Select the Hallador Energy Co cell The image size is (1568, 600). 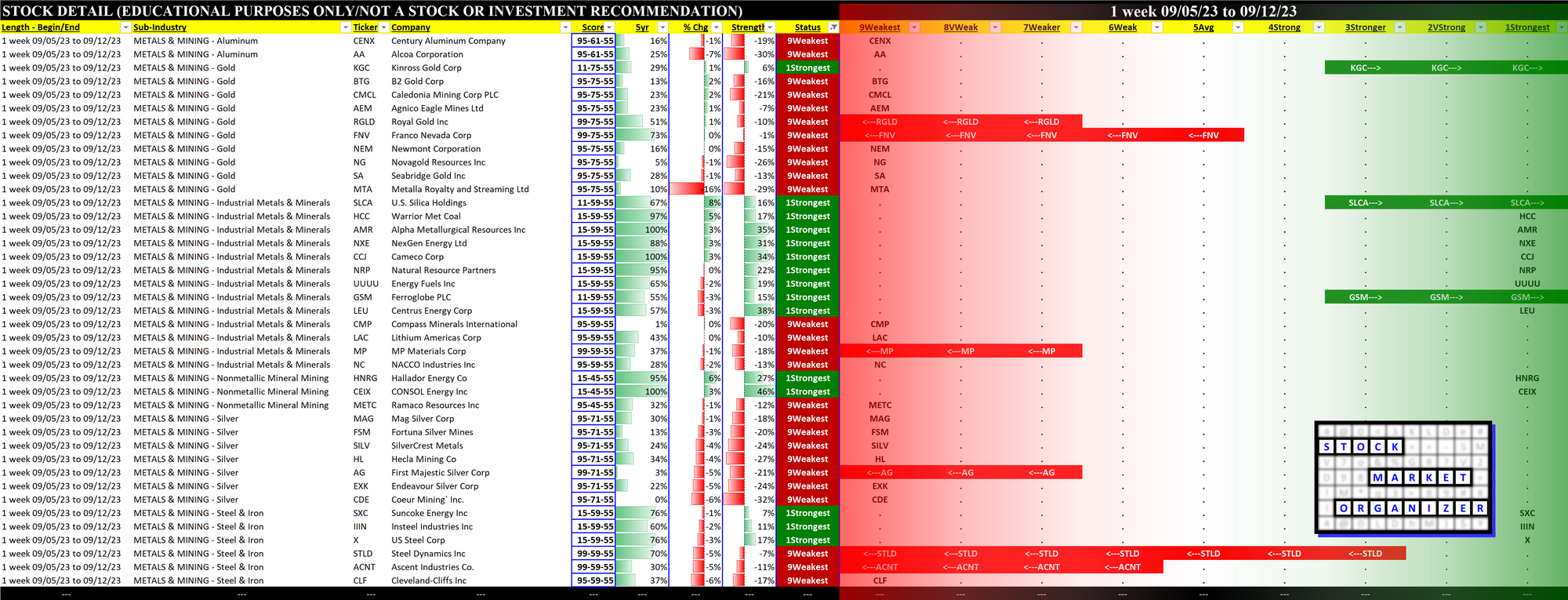pyautogui.click(x=481, y=378)
